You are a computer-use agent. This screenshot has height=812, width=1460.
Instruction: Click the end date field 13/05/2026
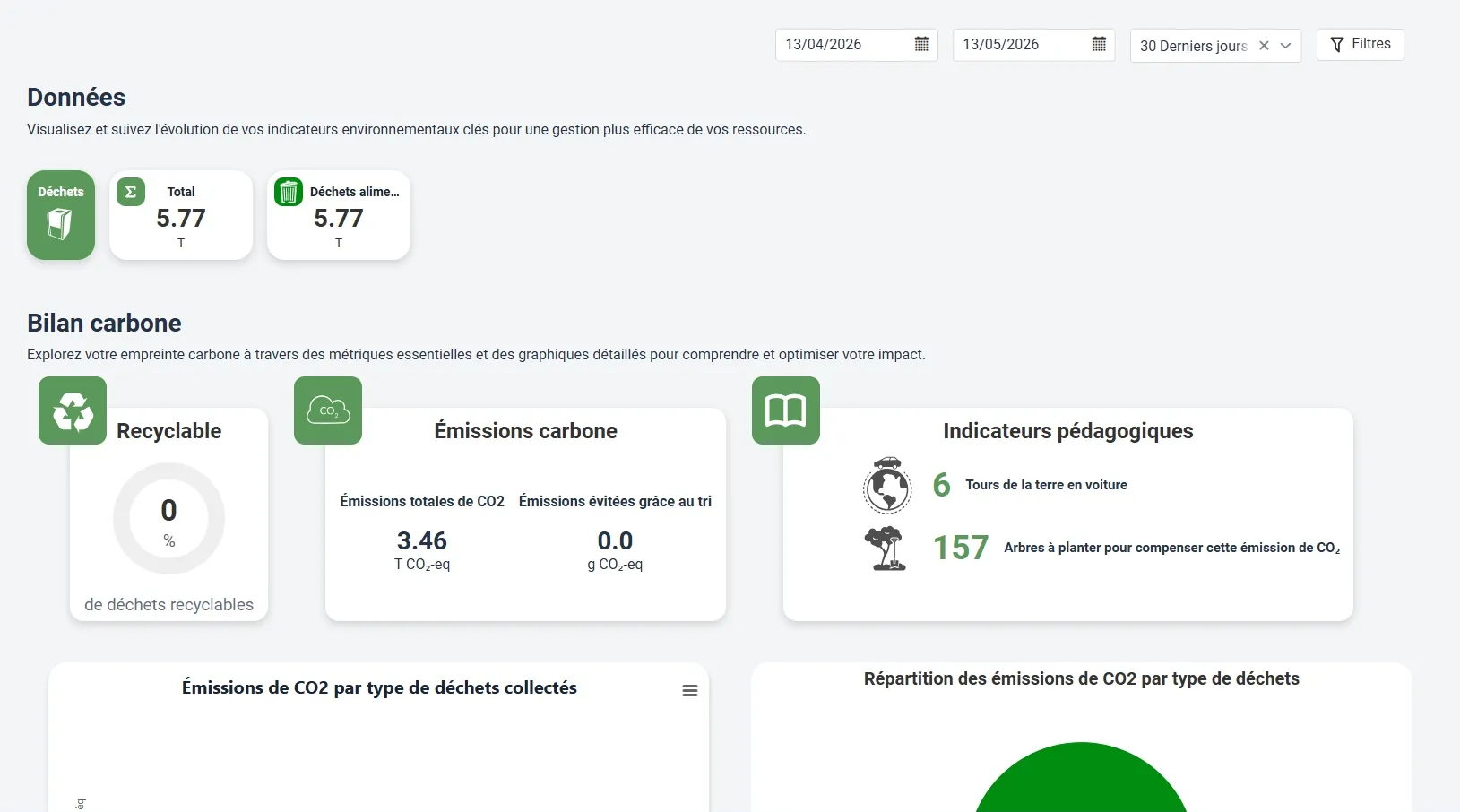(x=1033, y=45)
